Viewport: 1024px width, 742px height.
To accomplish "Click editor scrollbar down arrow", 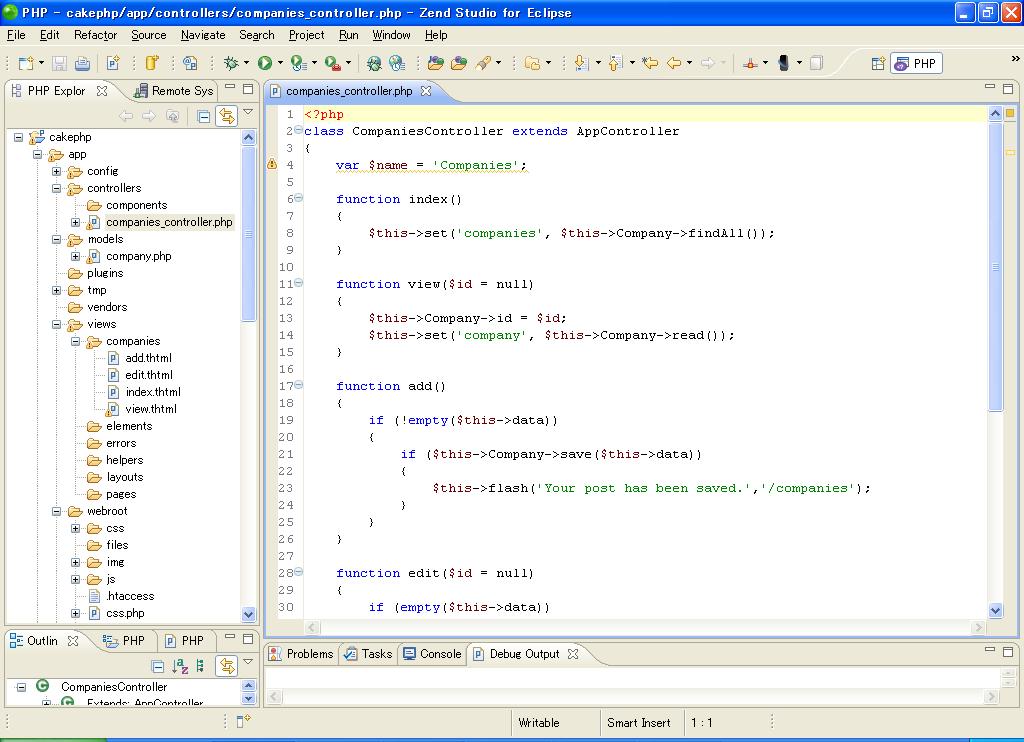I will point(995,611).
